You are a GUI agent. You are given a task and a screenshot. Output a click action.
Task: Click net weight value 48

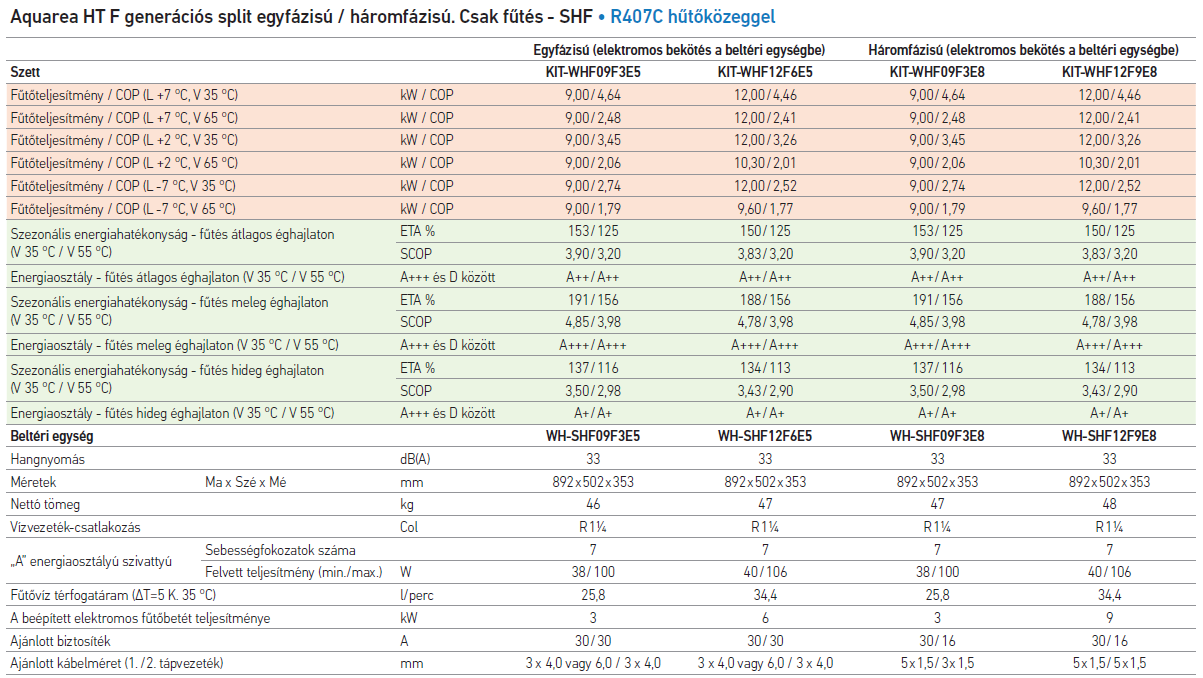[x=1109, y=505]
